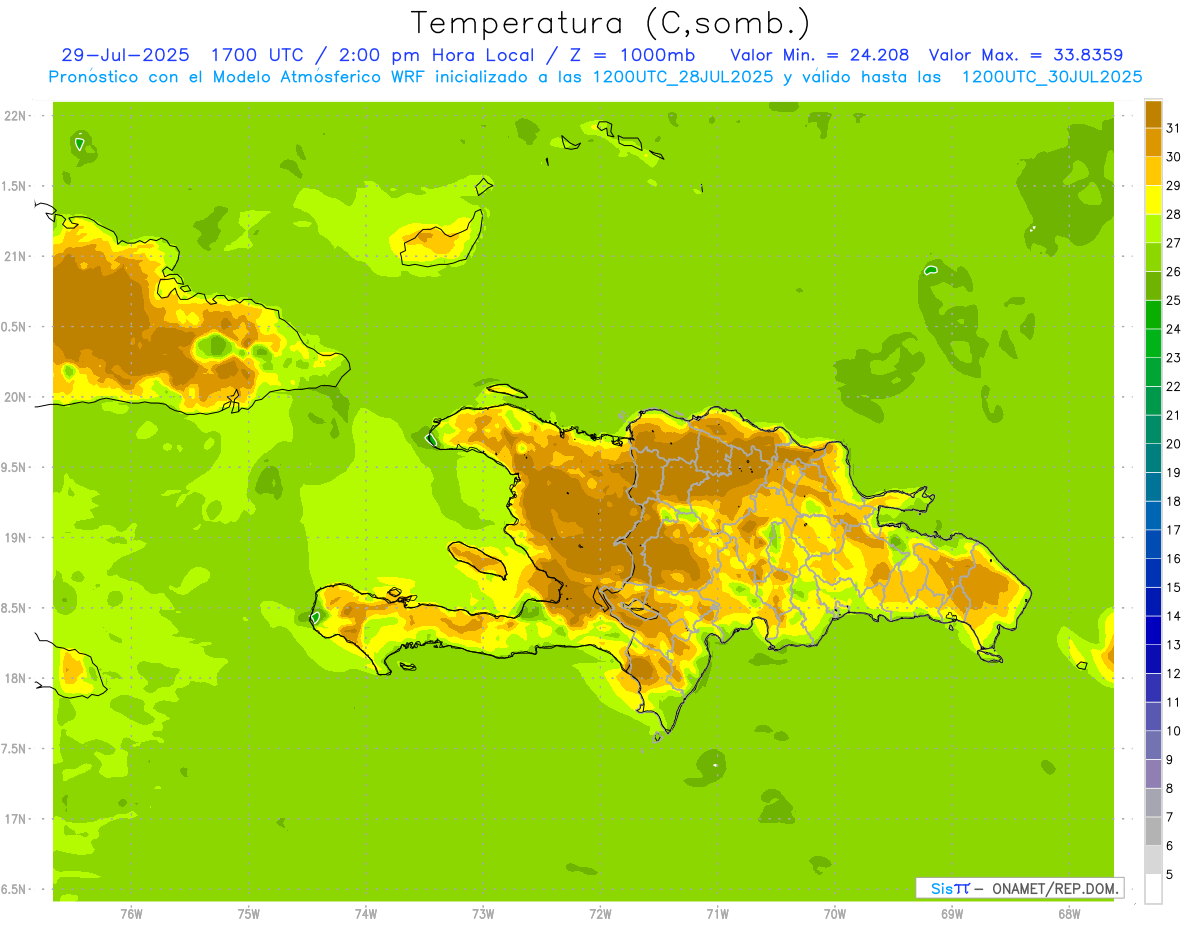Click the '12' color bar label

tap(1173, 673)
